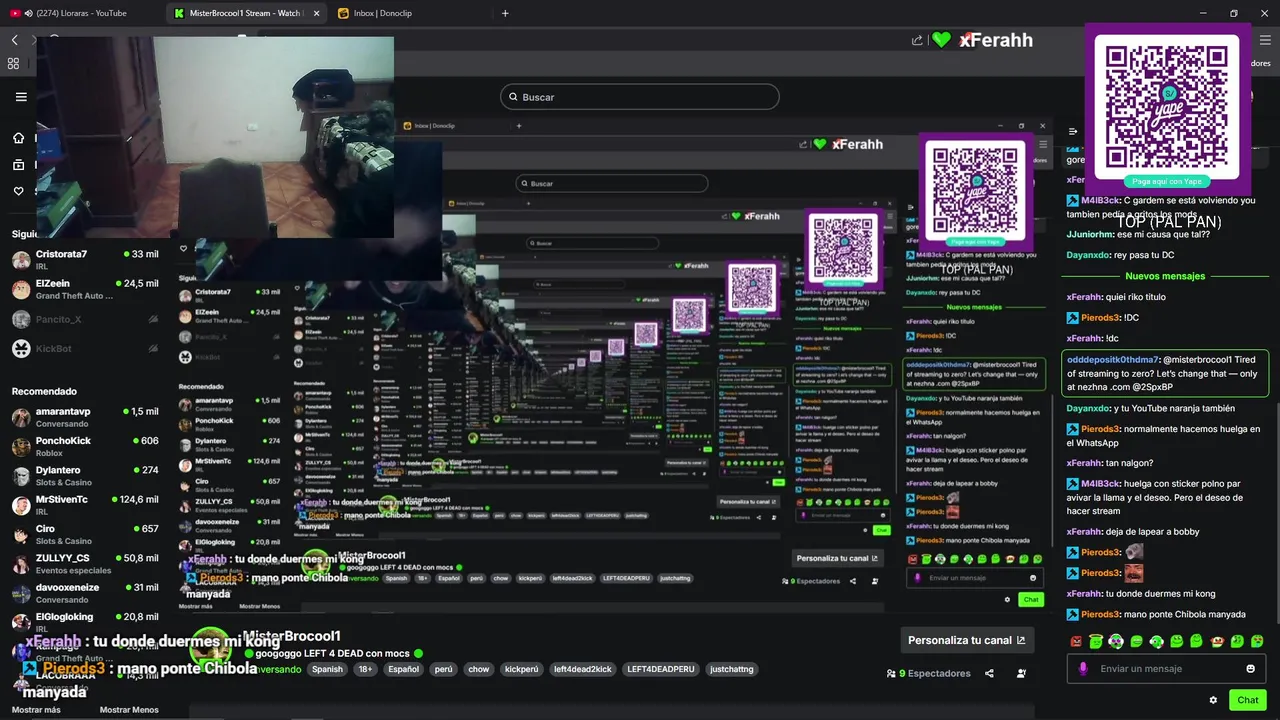Open ElGlogloking recommended channel
The height and width of the screenshot is (720, 1280).
(85, 622)
